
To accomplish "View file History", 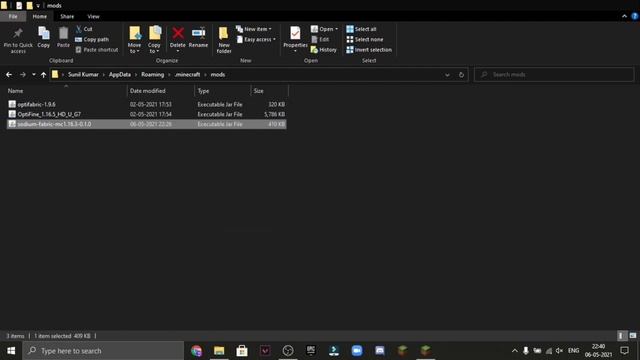I will (324, 50).
